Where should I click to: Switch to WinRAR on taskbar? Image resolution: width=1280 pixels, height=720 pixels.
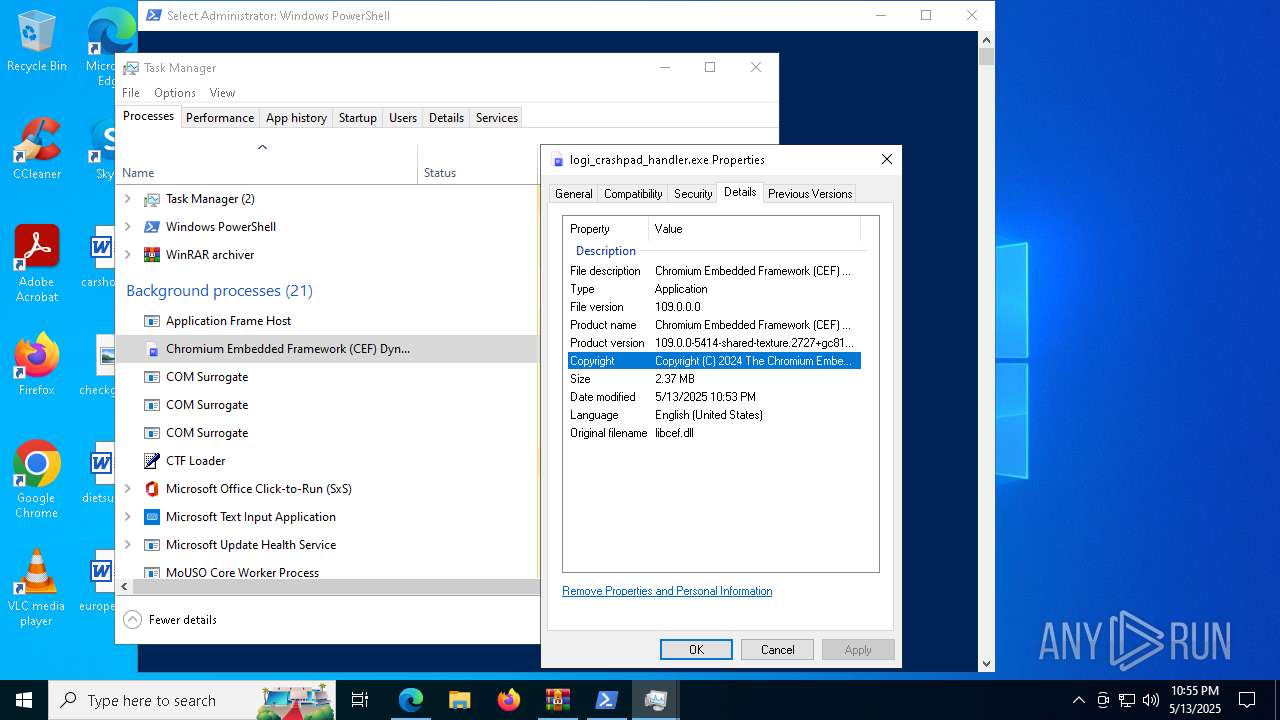tap(557, 700)
